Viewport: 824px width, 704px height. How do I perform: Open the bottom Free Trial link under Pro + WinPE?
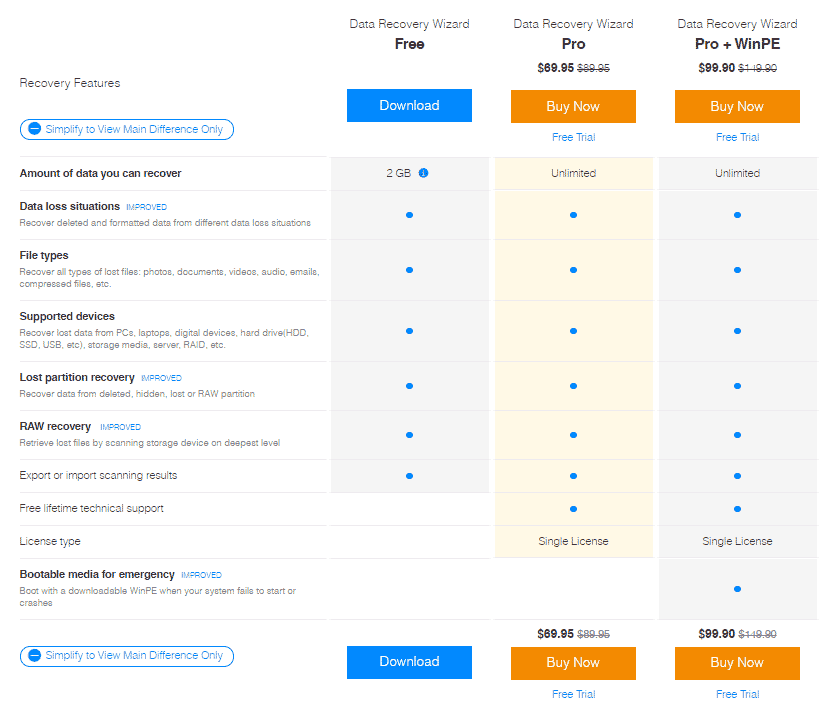tap(737, 694)
